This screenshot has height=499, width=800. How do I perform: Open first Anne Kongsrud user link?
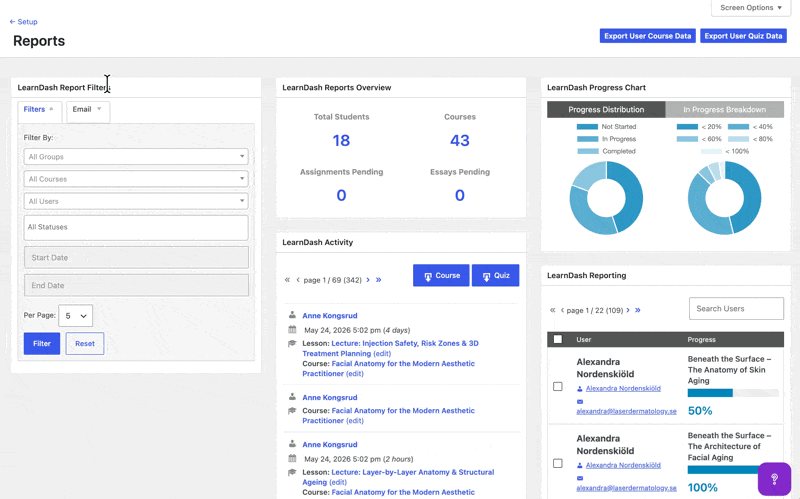[x=330, y=315]
